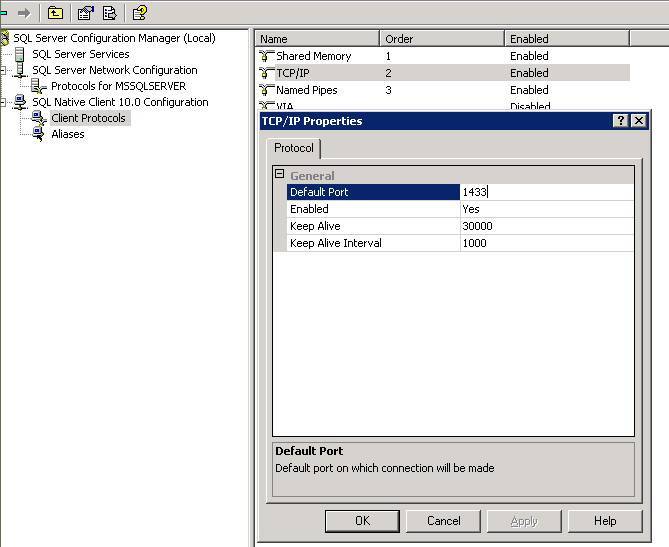Collapse SQL Server Network Configuration node
The height and width of the screenshot is (547, 669).
pos(4,70)
